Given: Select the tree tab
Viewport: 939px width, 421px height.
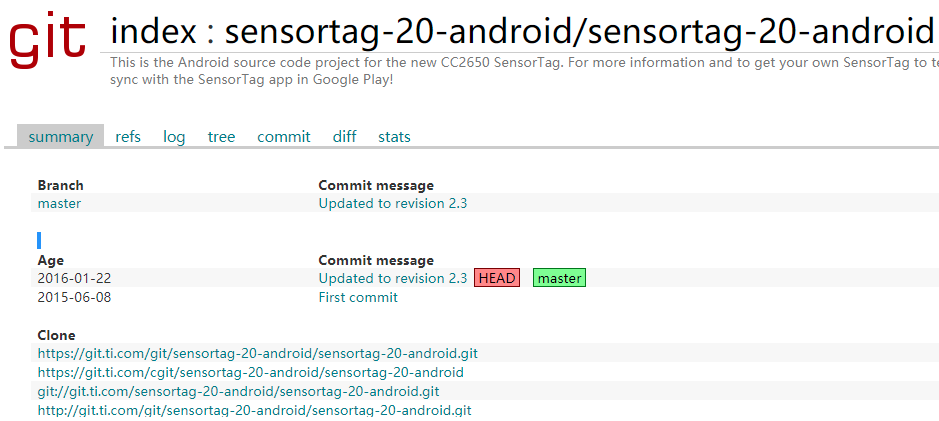Looking at the screenshot, I should point(221,137).
